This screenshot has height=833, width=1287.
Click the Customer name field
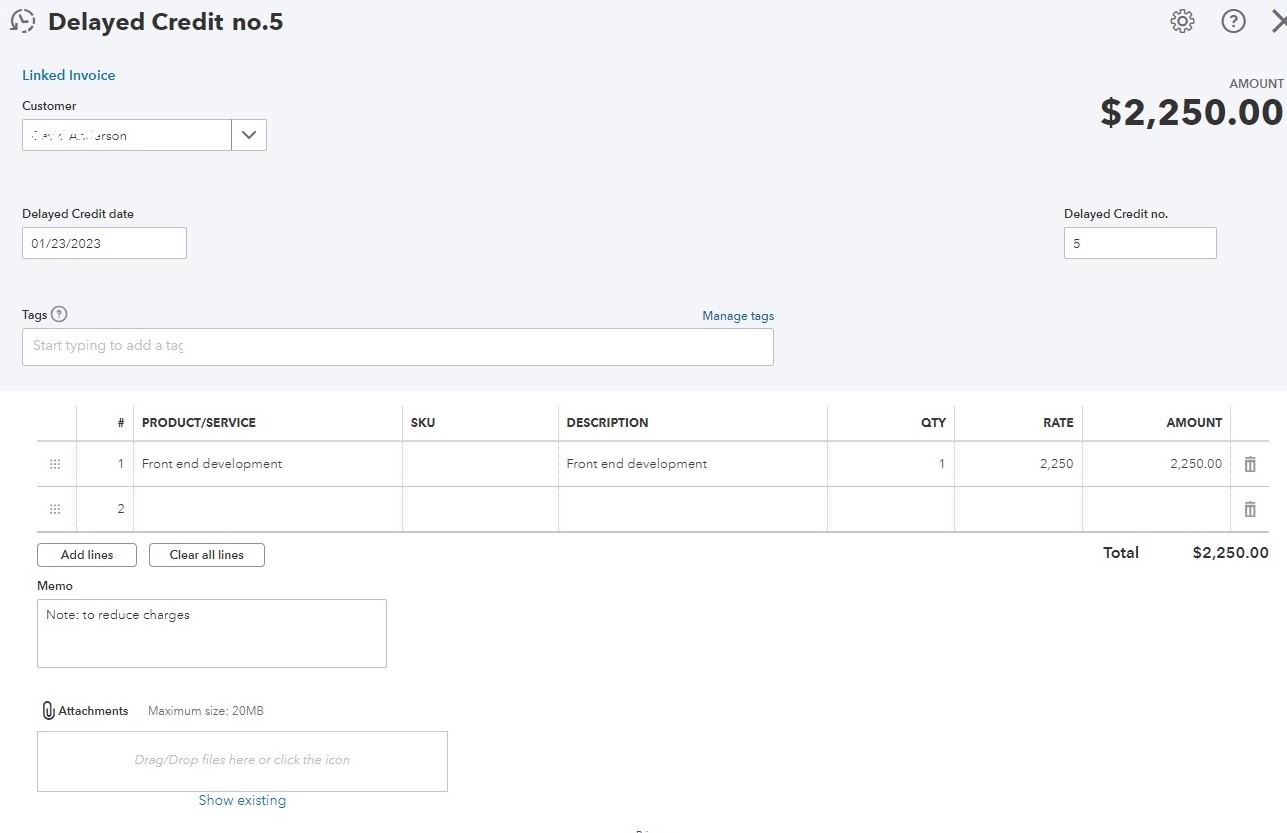point(127,135)
